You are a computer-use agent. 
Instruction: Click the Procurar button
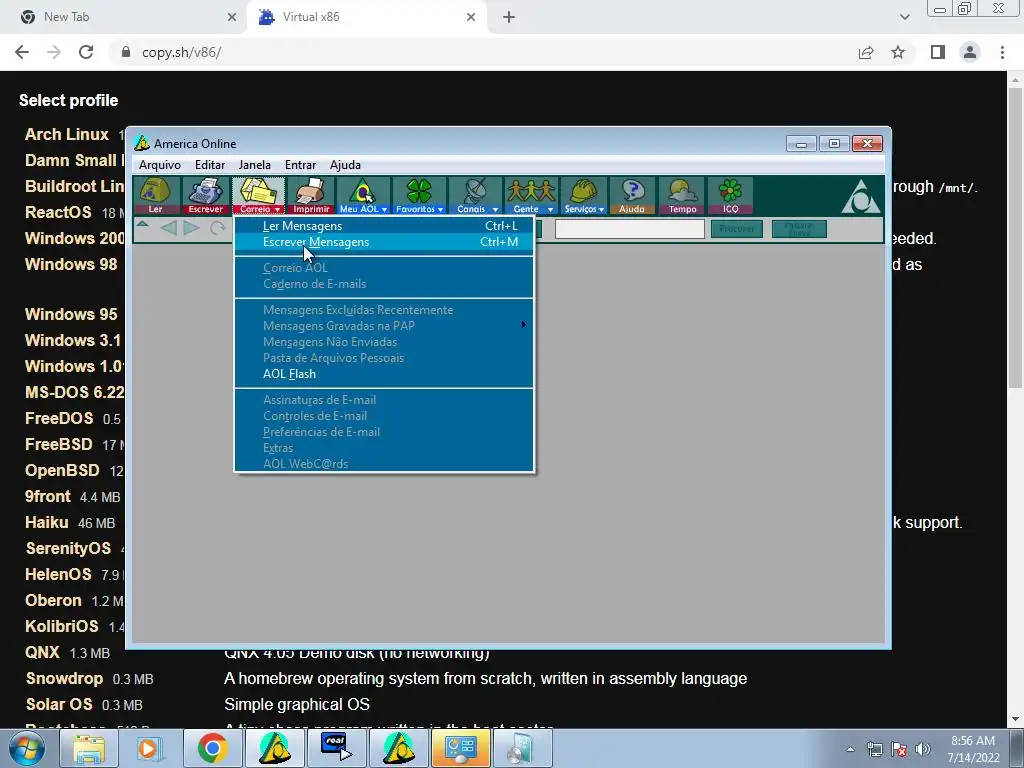[x=737, y=229]
